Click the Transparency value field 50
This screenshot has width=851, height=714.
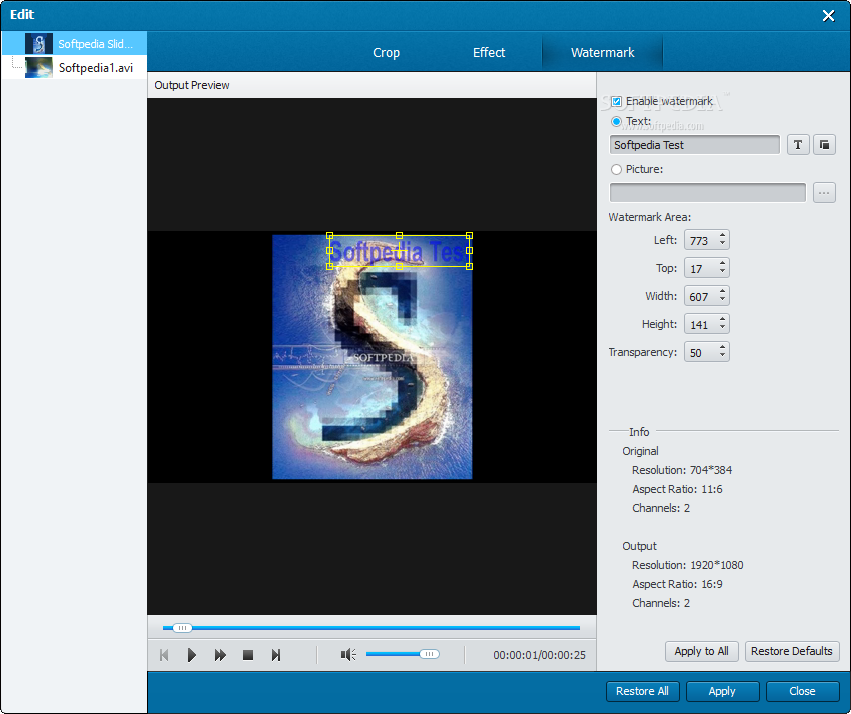coord(701,353)
